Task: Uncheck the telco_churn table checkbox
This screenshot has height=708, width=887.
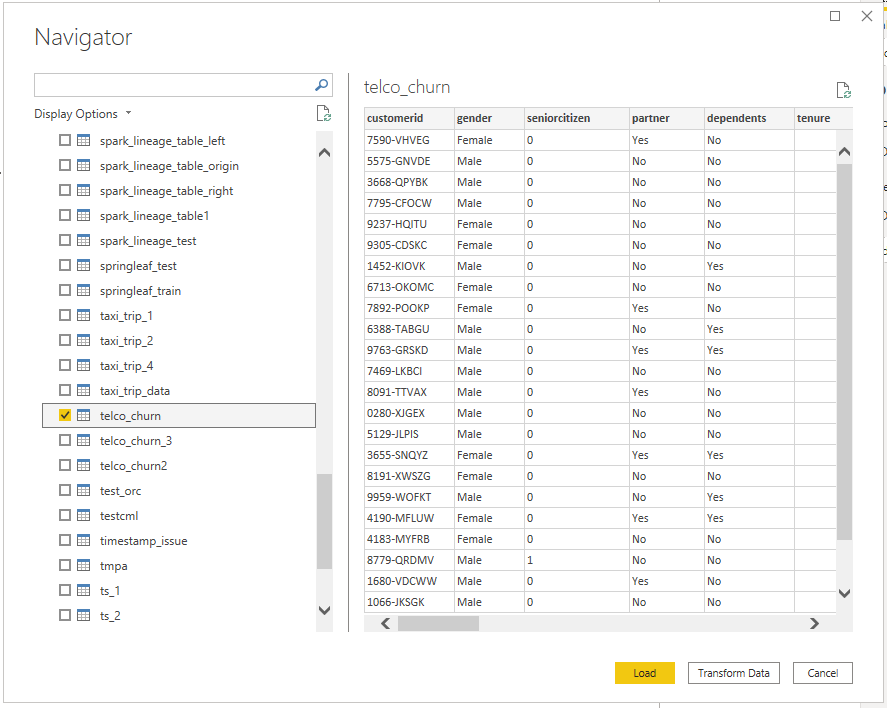Action: [x=65, y=415]
